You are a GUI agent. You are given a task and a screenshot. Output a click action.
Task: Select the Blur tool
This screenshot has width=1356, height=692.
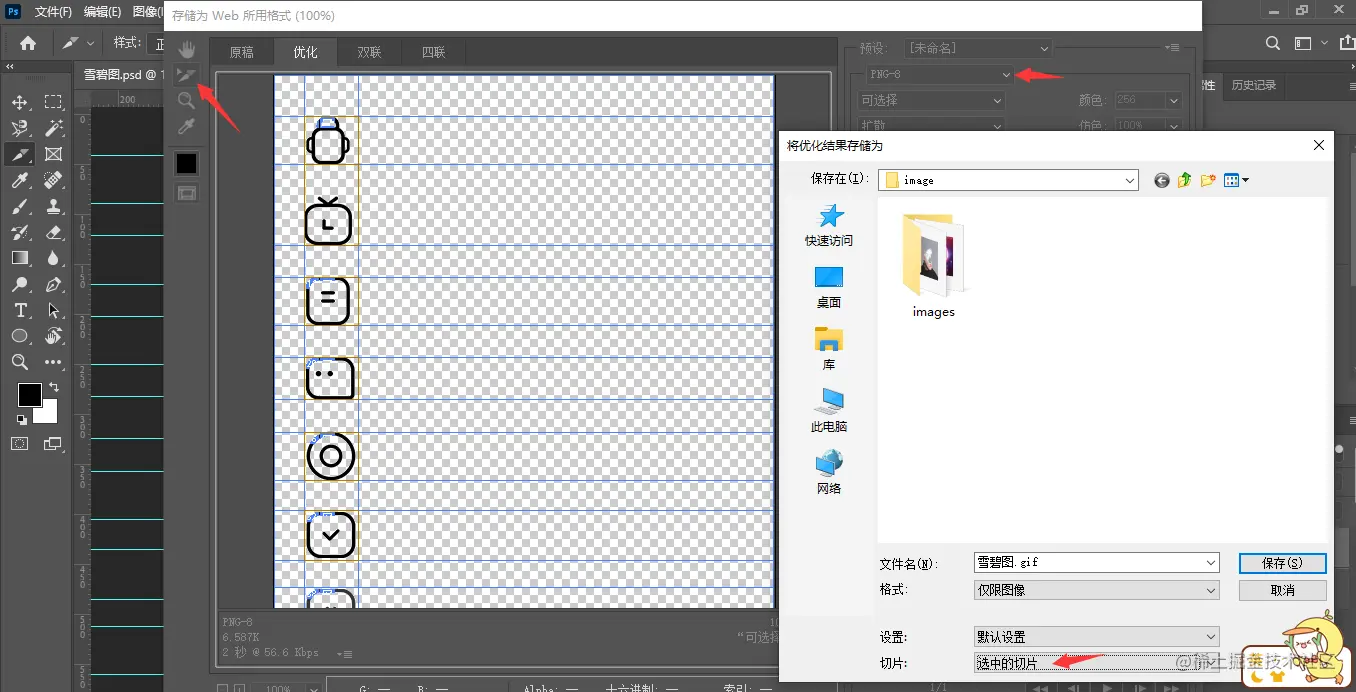(x=54, y=258)
